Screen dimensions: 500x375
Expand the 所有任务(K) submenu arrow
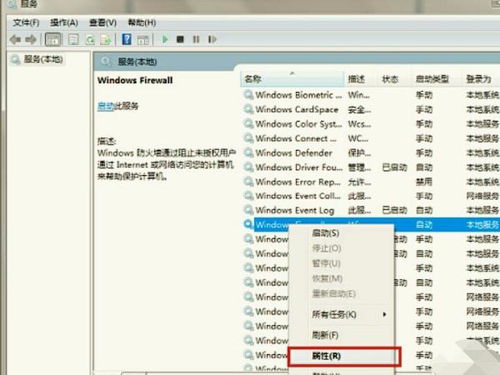coord(385,314)
